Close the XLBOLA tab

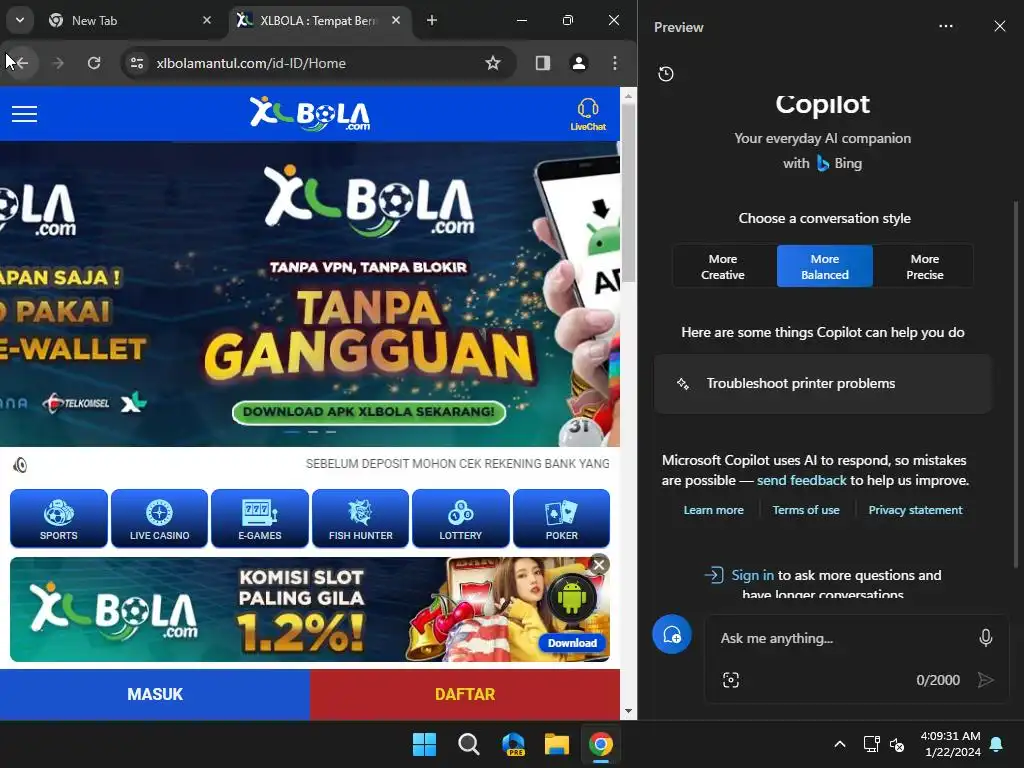click(396, 21)
